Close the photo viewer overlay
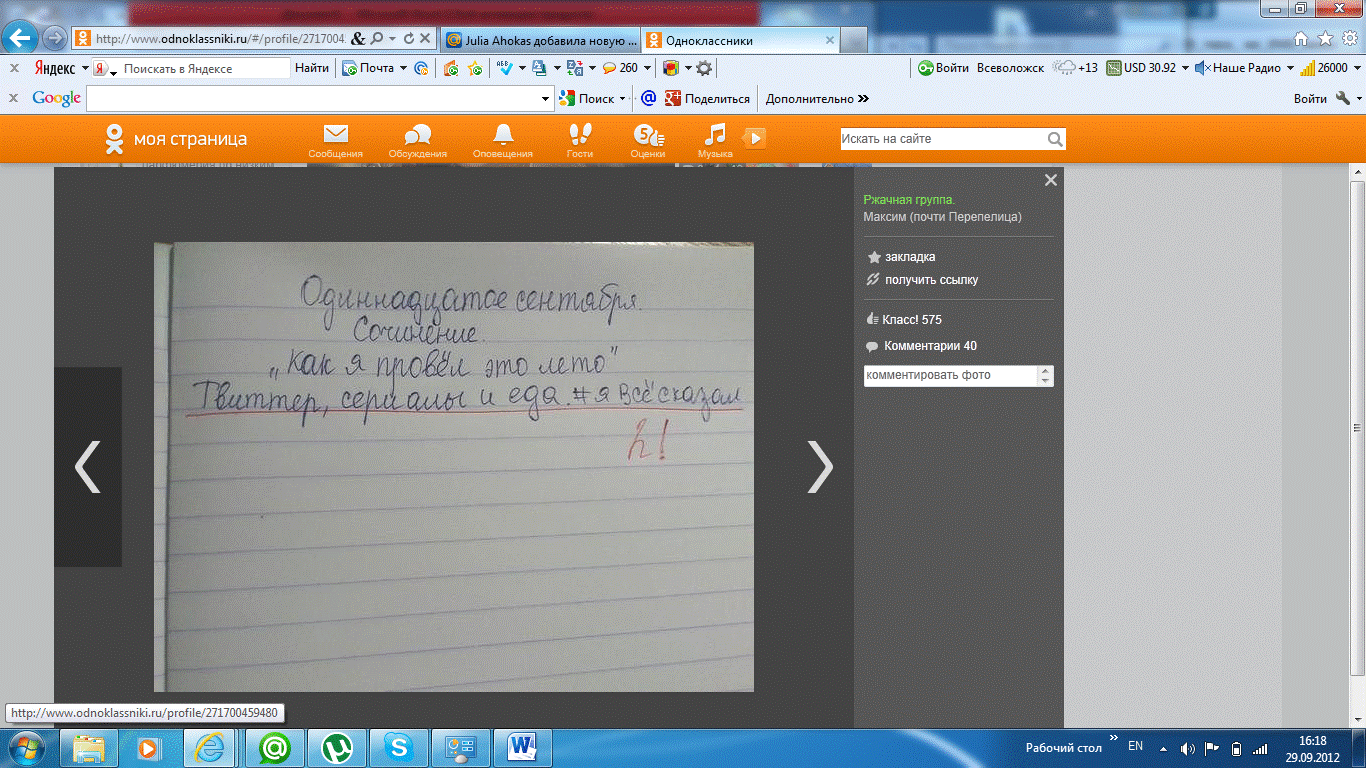This screenshot has height=768, width=1366. 1050,181
